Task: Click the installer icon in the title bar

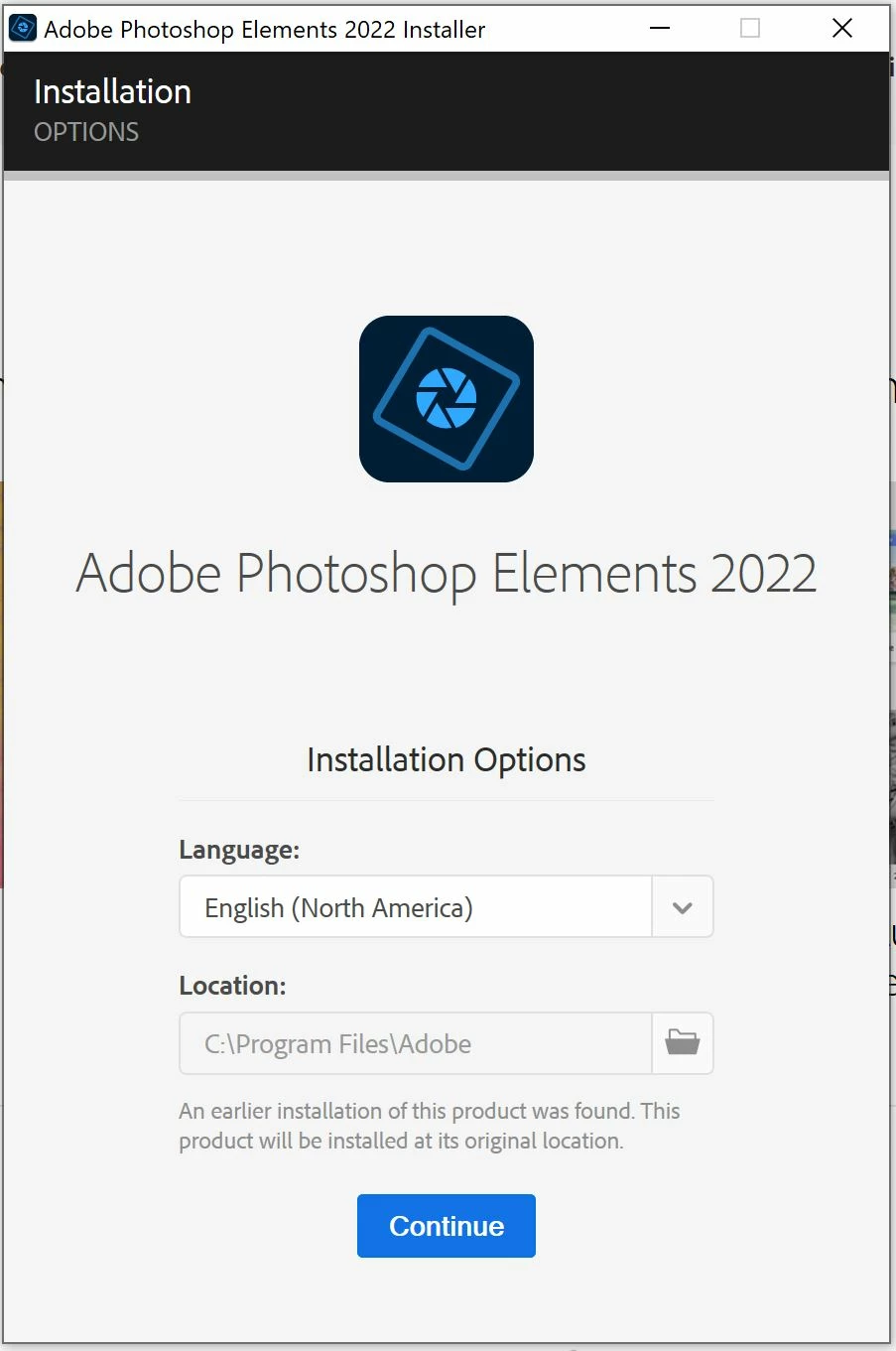Action: point(23,29)
